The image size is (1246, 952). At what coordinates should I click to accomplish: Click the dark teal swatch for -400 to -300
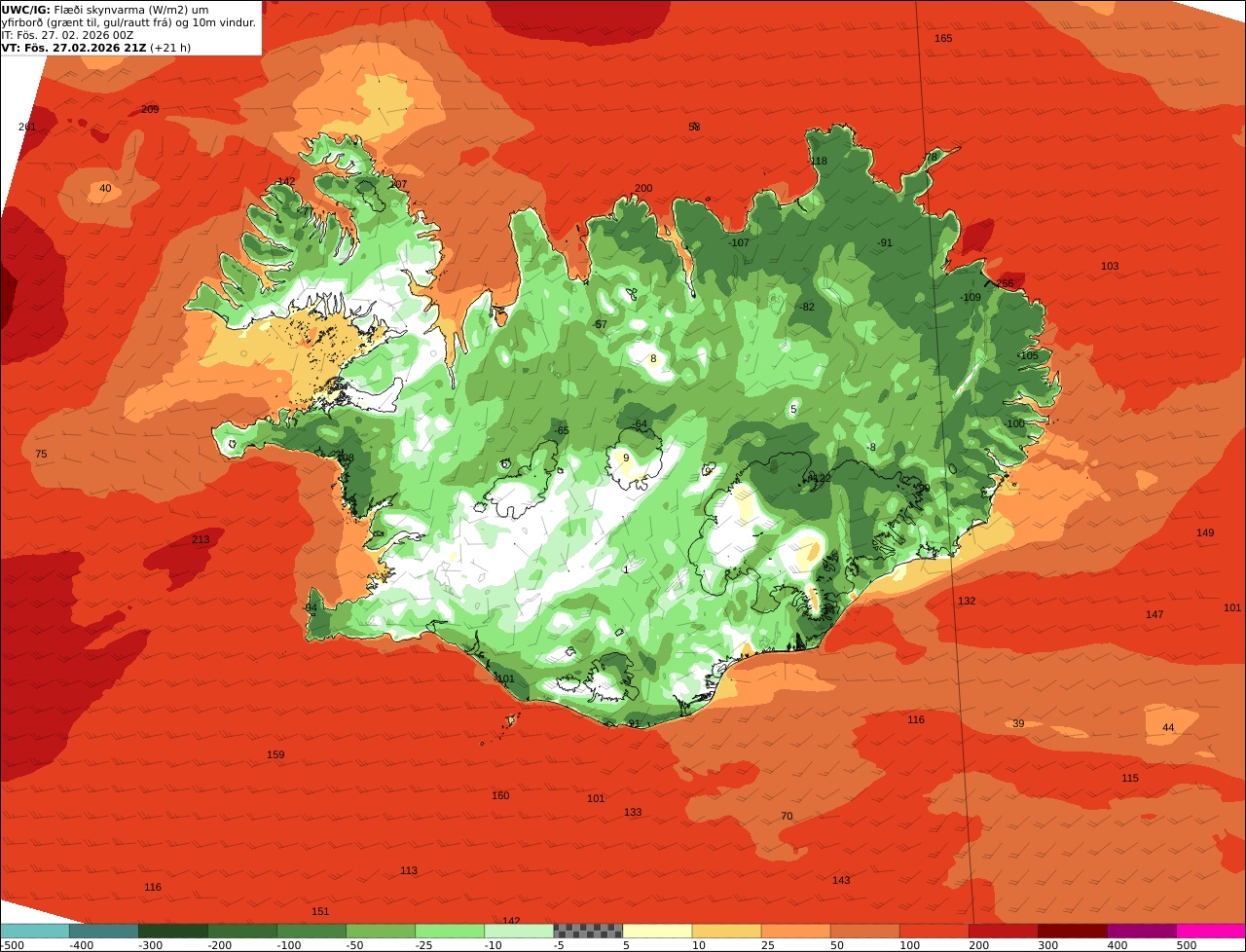(103, 931)
